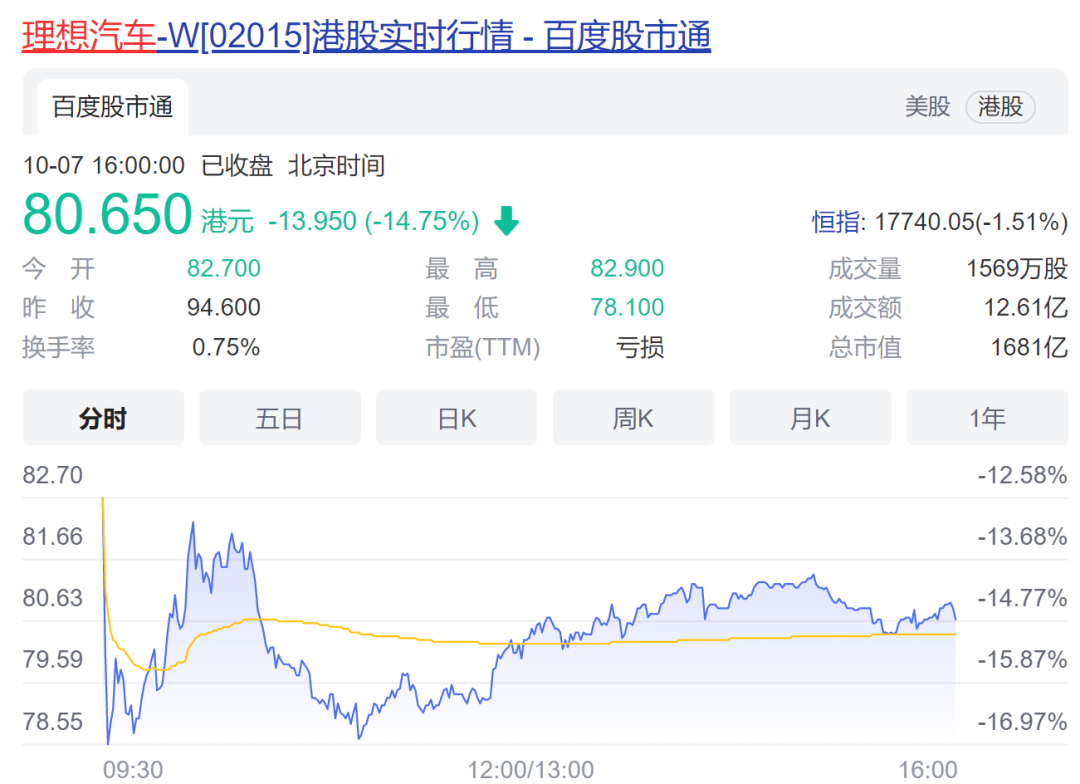Click the intraday price chart area
1080x784 pixels.
point(529,621)
